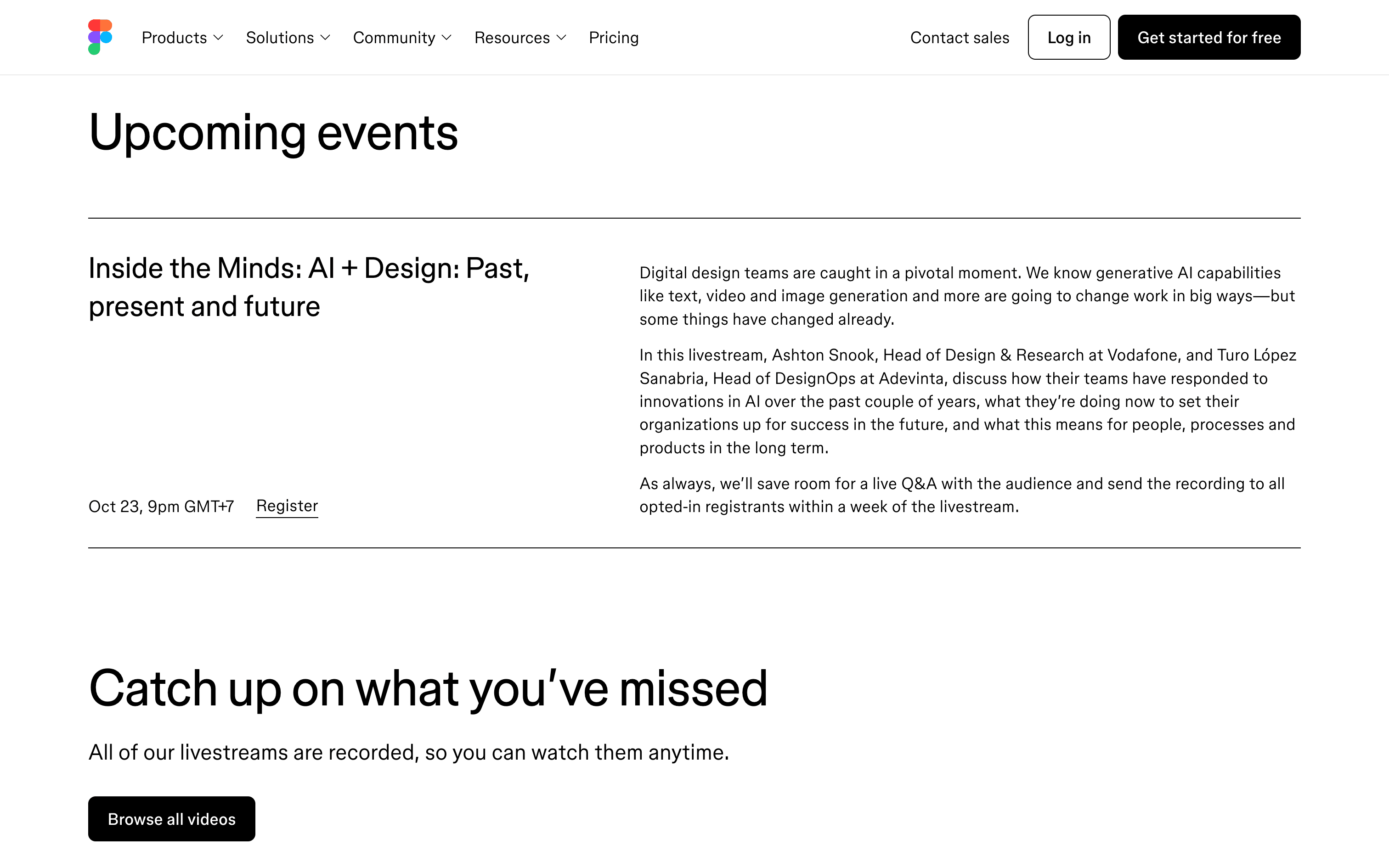
Task: Register for the Inside the Minds livestream
Action: (x=287, y=506)
